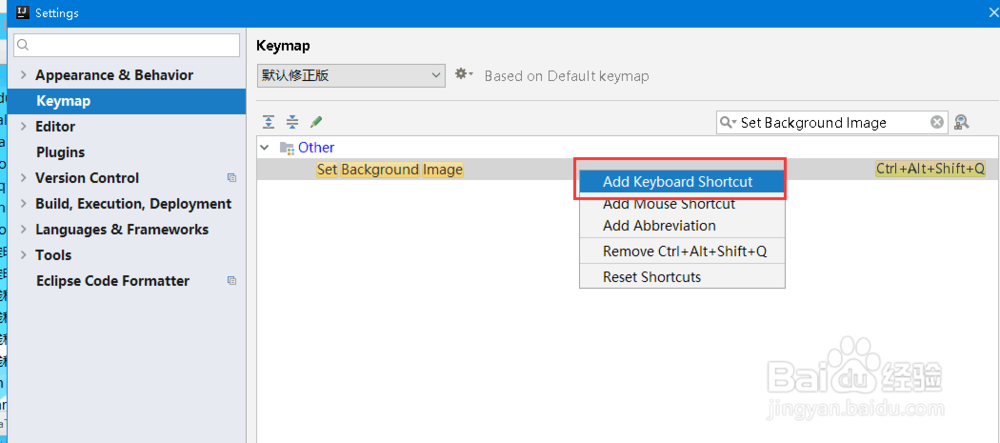Select Remove Ctrl+Alt+Shift+Q menu entry
Viewport: 1000px width, 443px height.
pyautogui.click(x=684, y=251)
